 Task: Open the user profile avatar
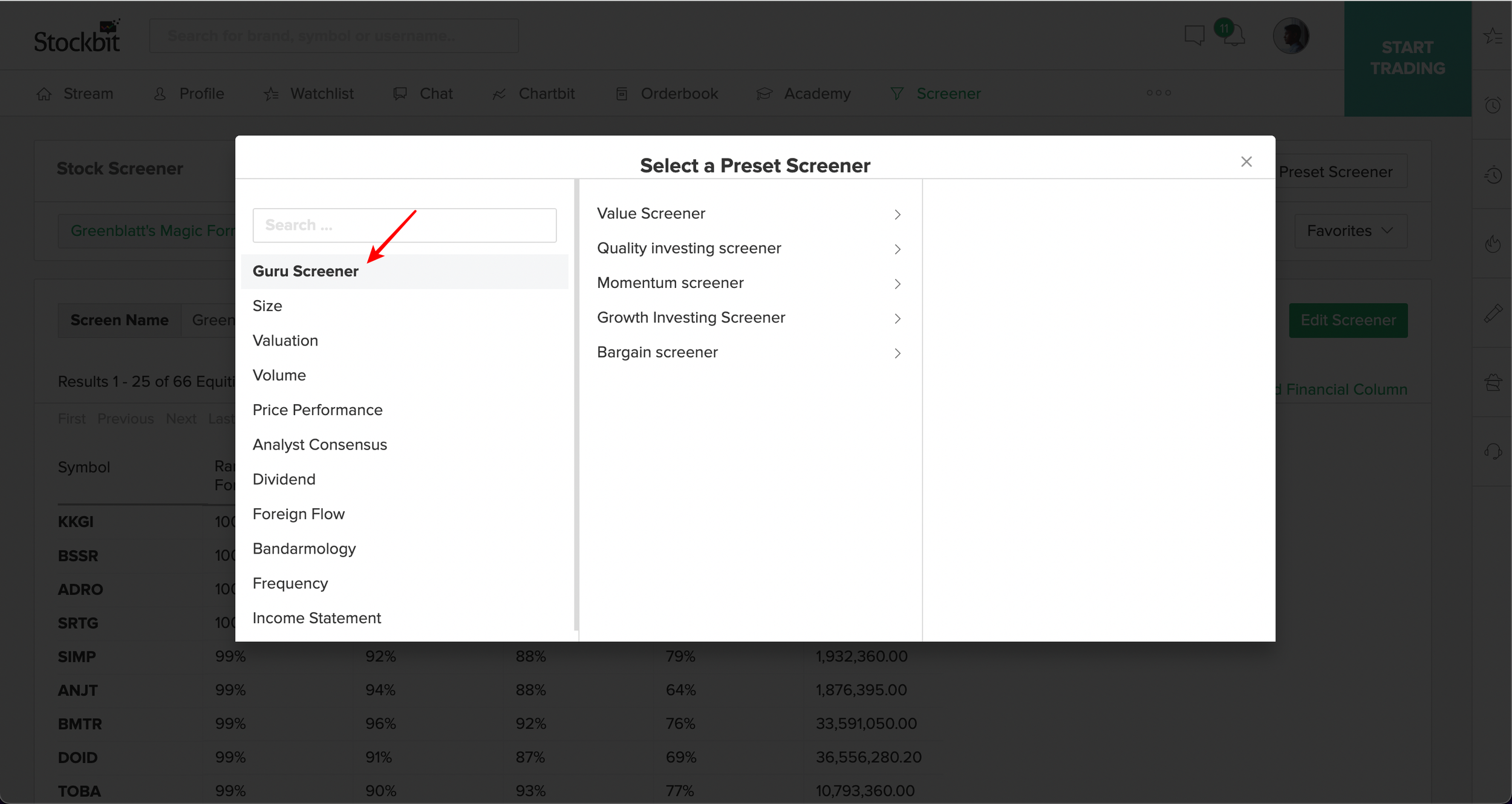coord(1291,35)
